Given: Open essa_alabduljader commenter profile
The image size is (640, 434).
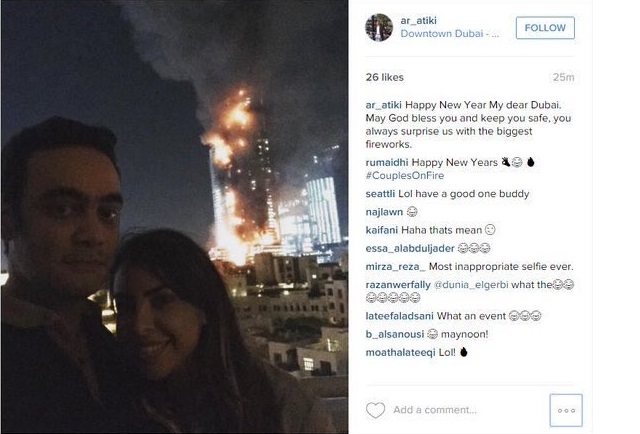Looking at the screenshot, I should tap(410, 248).
